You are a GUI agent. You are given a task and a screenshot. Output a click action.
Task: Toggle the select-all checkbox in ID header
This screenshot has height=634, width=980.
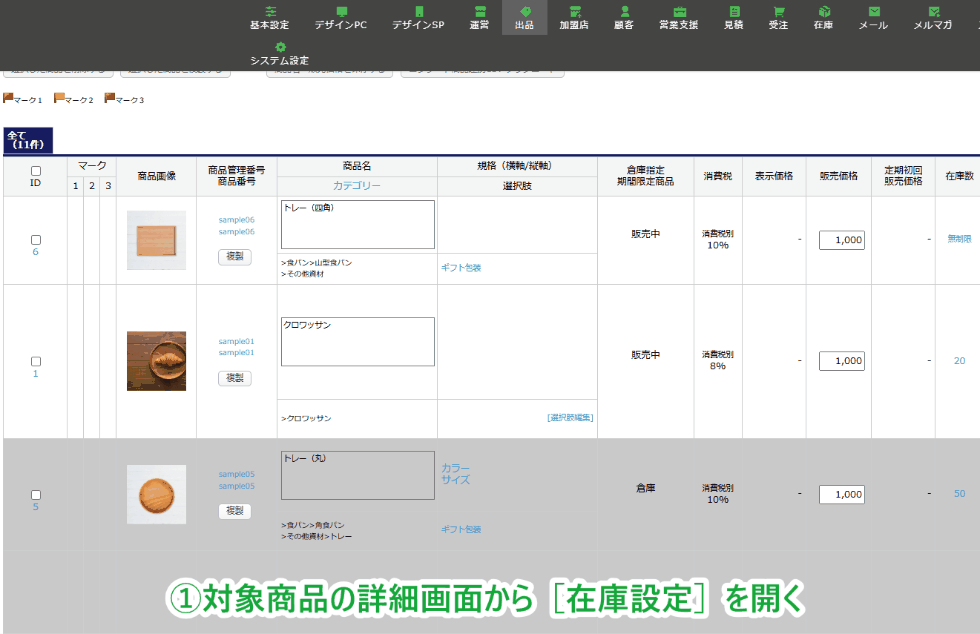pyautogui.click(x=36, y=171)
